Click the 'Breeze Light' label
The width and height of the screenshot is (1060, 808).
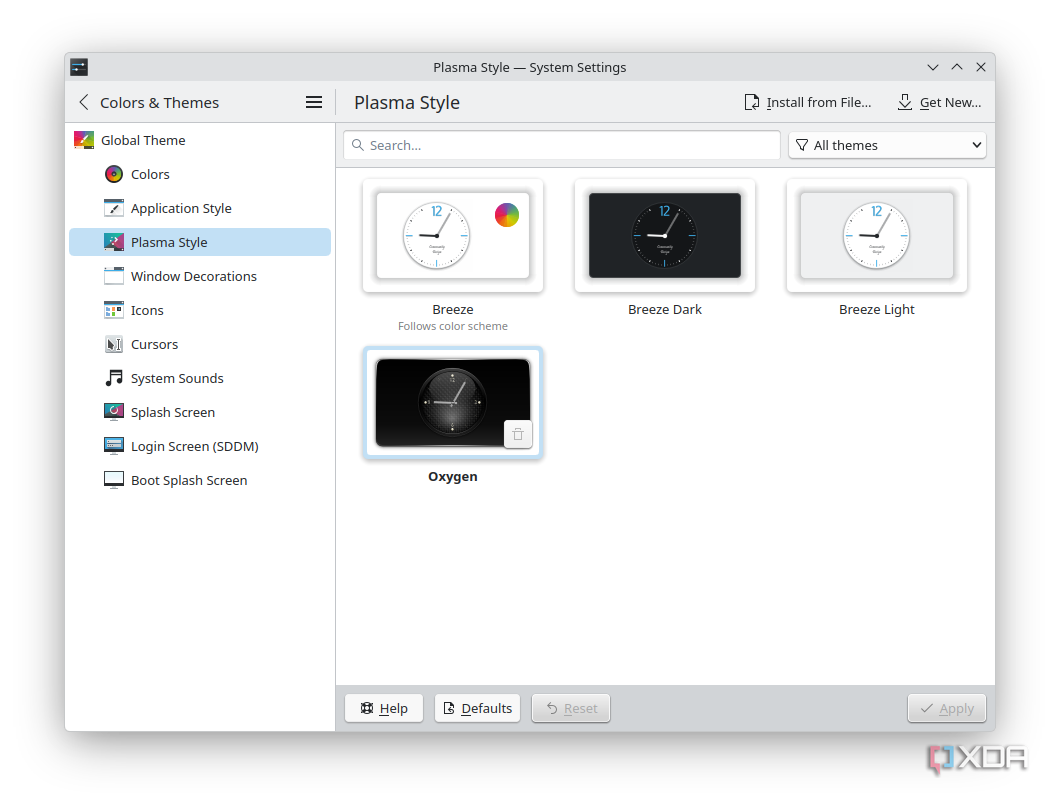click(x=877, y=309)
